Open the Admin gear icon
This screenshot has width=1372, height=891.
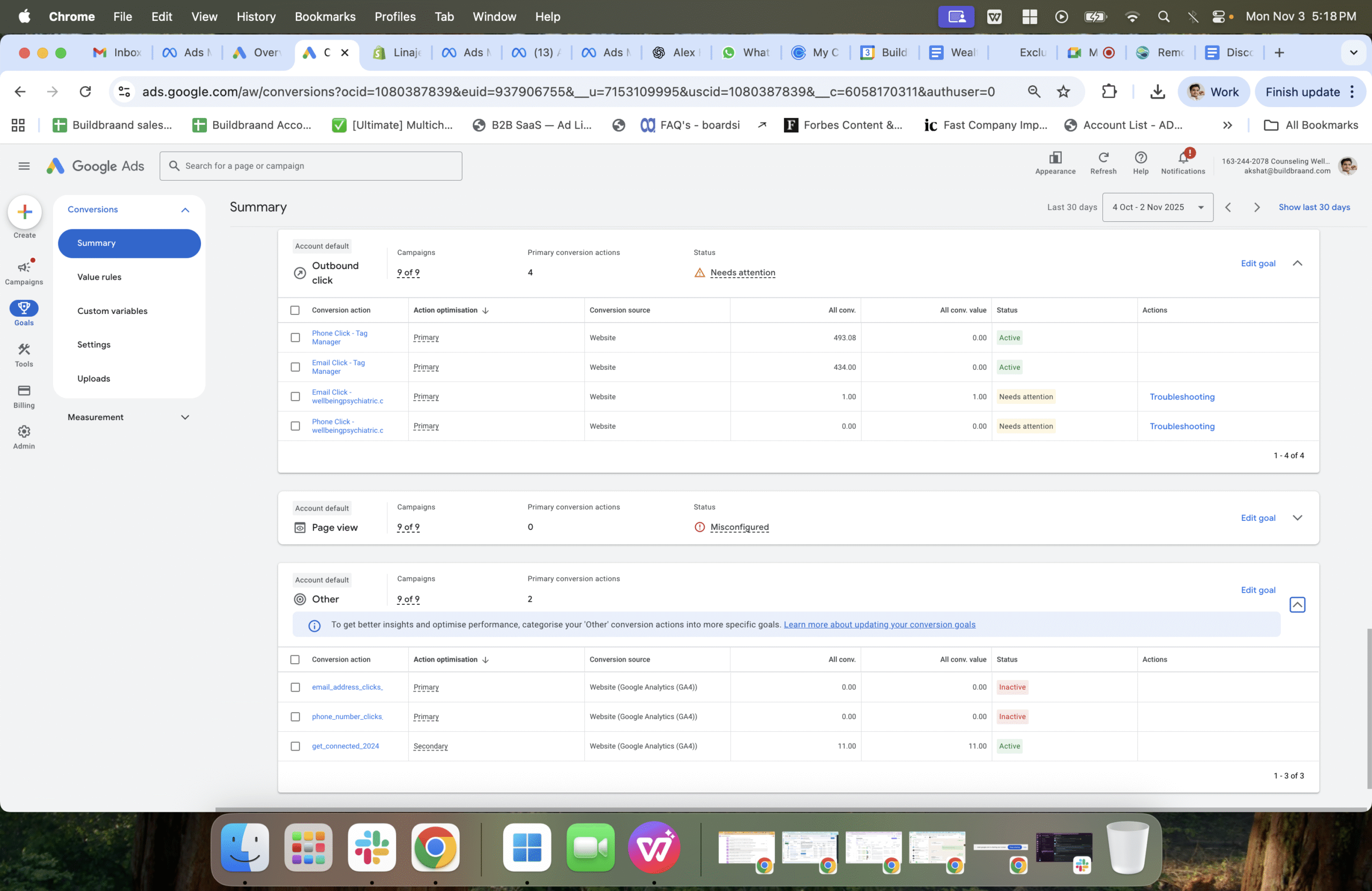(24, 432)
